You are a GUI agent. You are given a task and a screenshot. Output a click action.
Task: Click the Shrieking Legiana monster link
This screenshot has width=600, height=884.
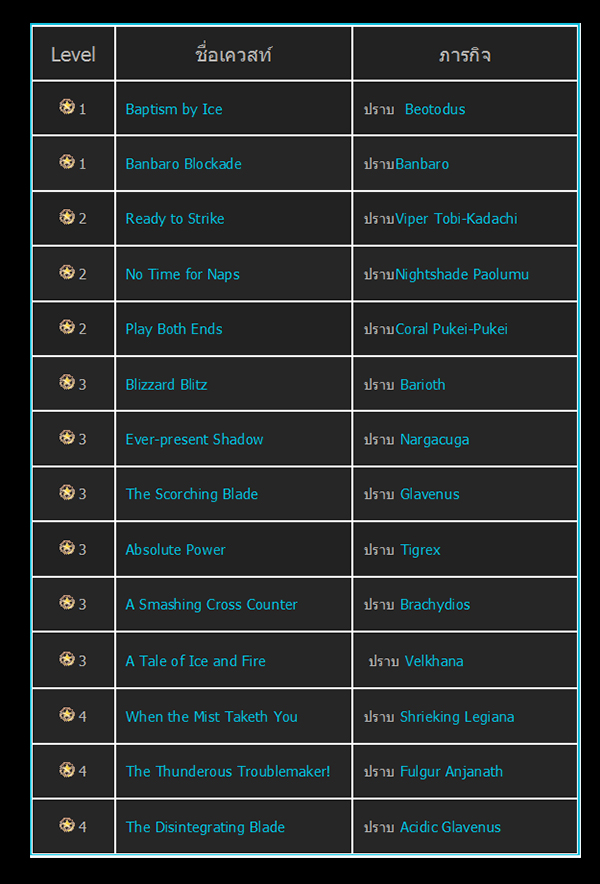tap(457, 716)
